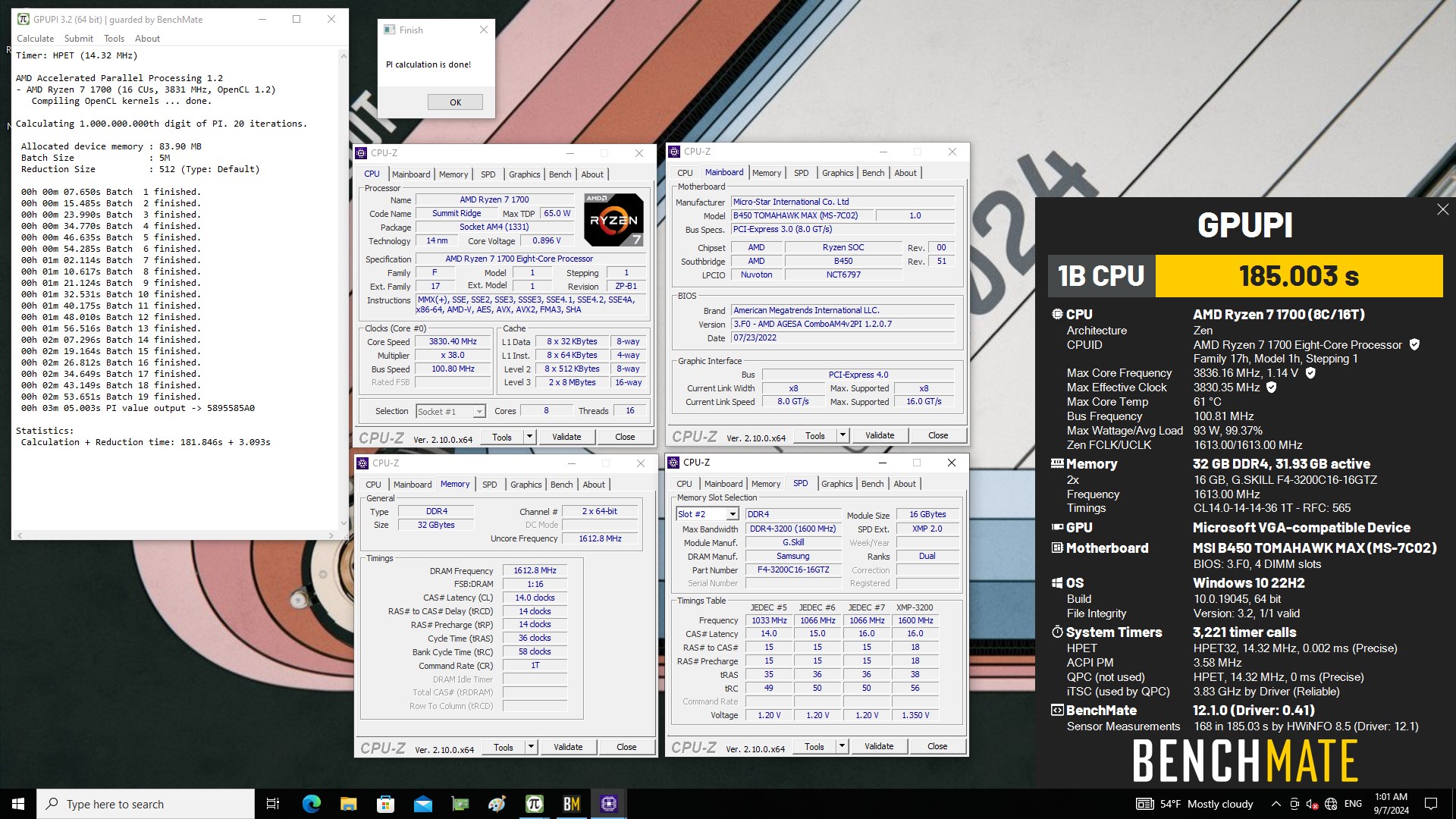Click the PI value output line in GPUPI

[x=138, y=408]
